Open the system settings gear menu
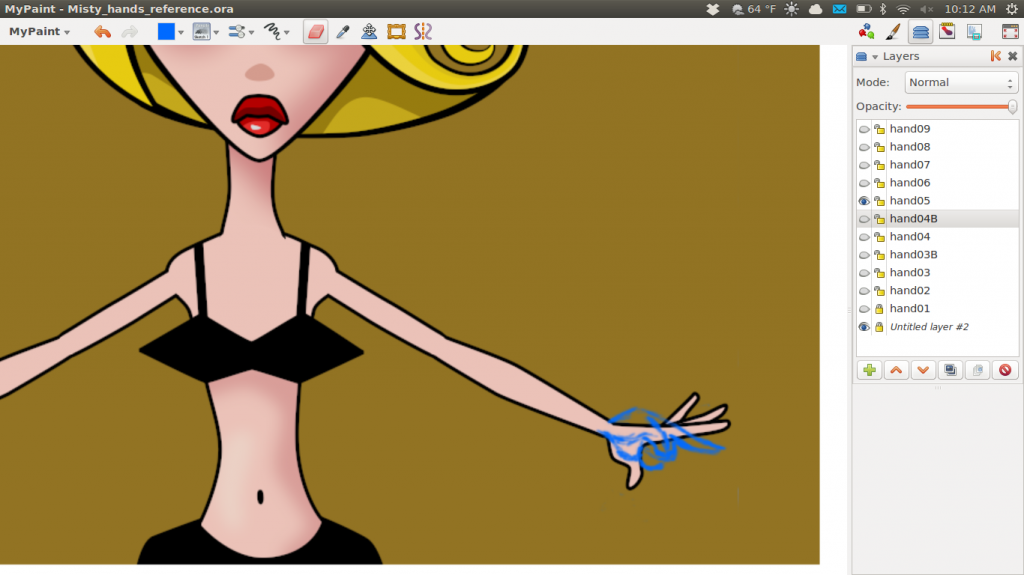Image resolution: width=1024 pixels, height=575 pixels. pos(1012,9)
